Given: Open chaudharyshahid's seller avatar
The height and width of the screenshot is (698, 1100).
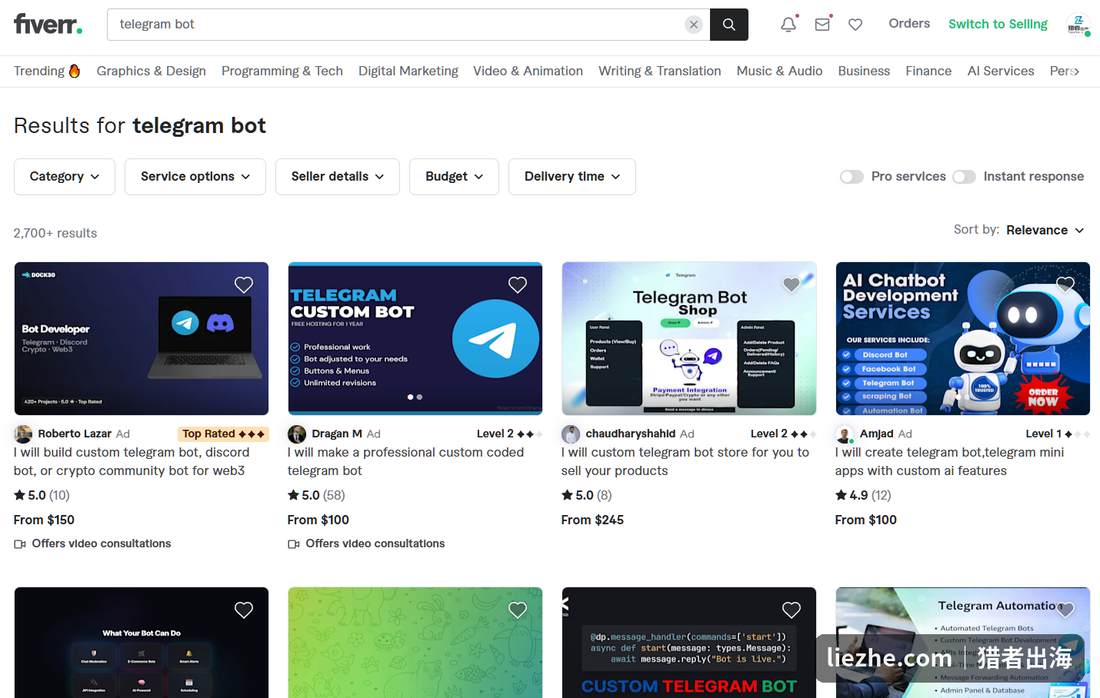Looking at the screenshot, I should pos(570,434).
